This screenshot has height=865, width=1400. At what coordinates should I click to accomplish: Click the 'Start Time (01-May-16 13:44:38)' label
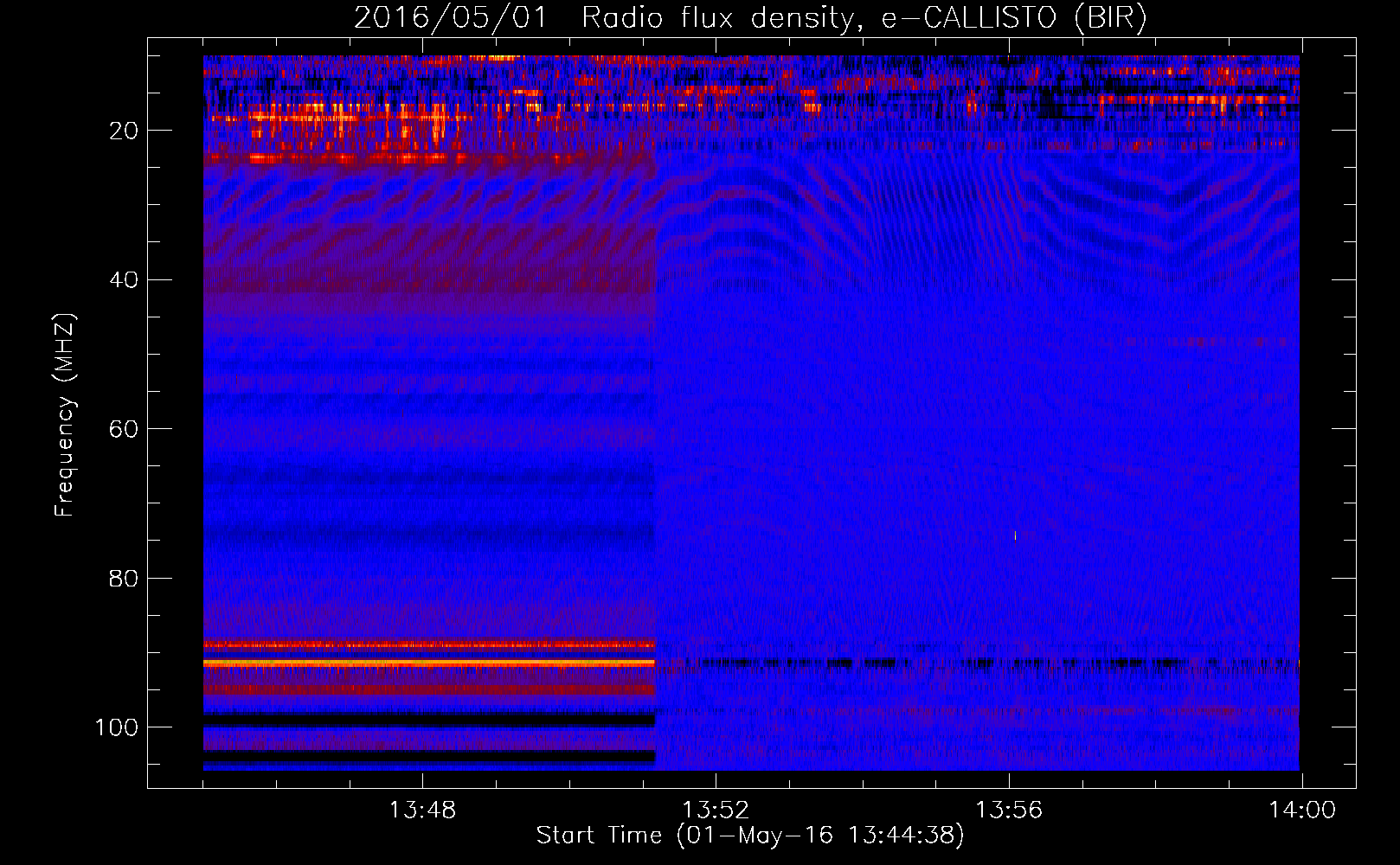(x=749, y=836)
